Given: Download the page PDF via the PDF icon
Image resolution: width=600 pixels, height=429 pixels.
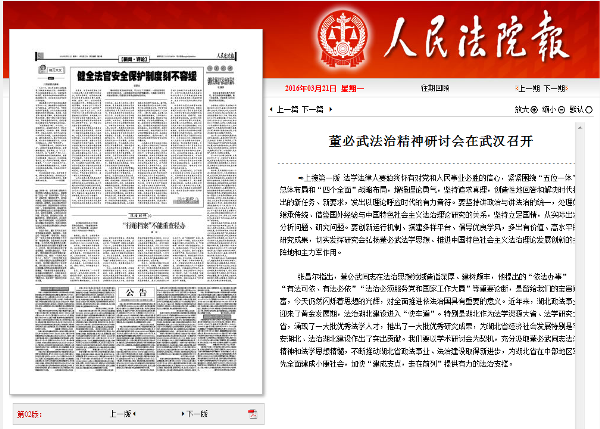Looking at the screenshot, I should [253, 413].
